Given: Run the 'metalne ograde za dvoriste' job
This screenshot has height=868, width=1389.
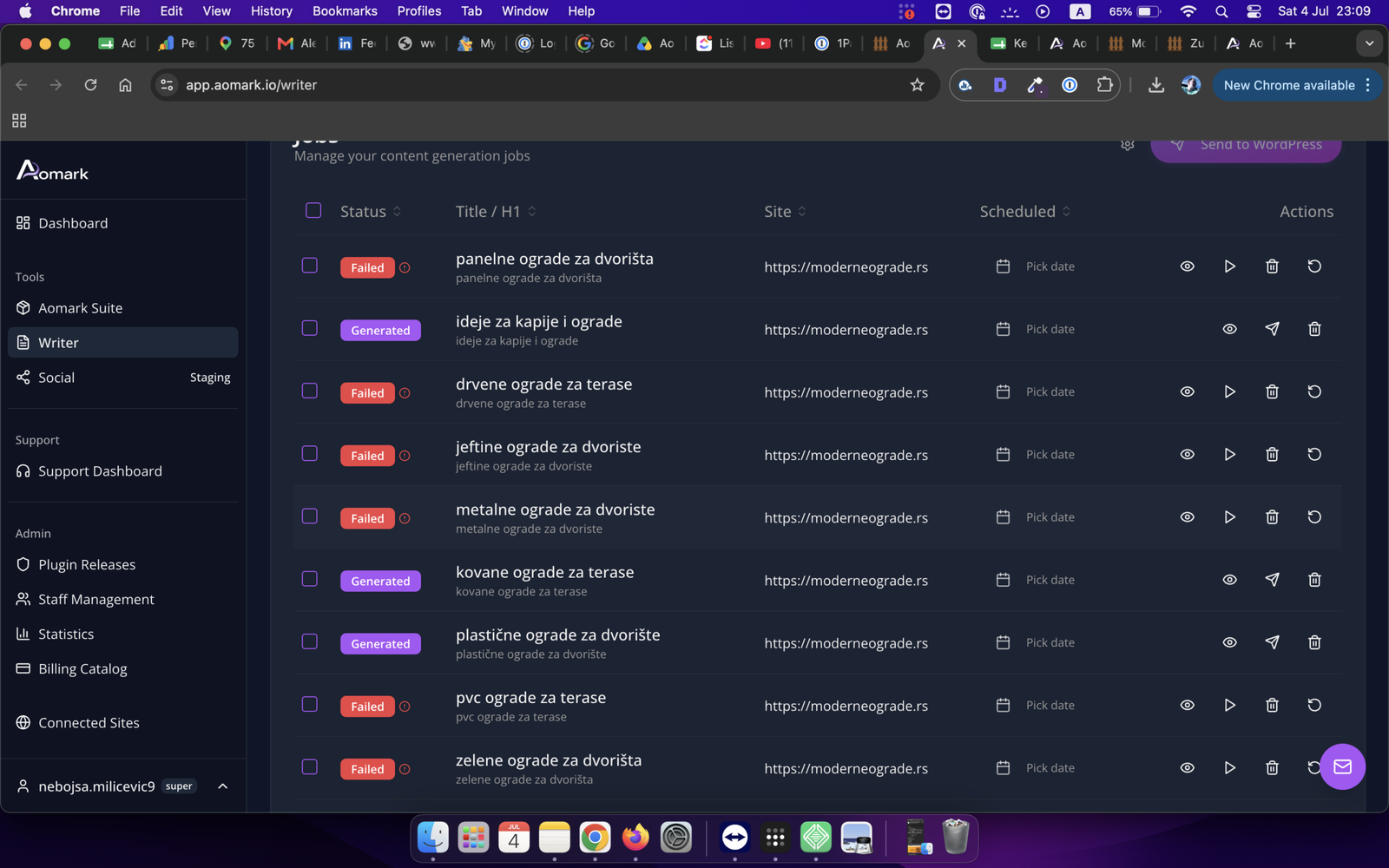Looking at the screenshot, I should tap(1229, 516).
